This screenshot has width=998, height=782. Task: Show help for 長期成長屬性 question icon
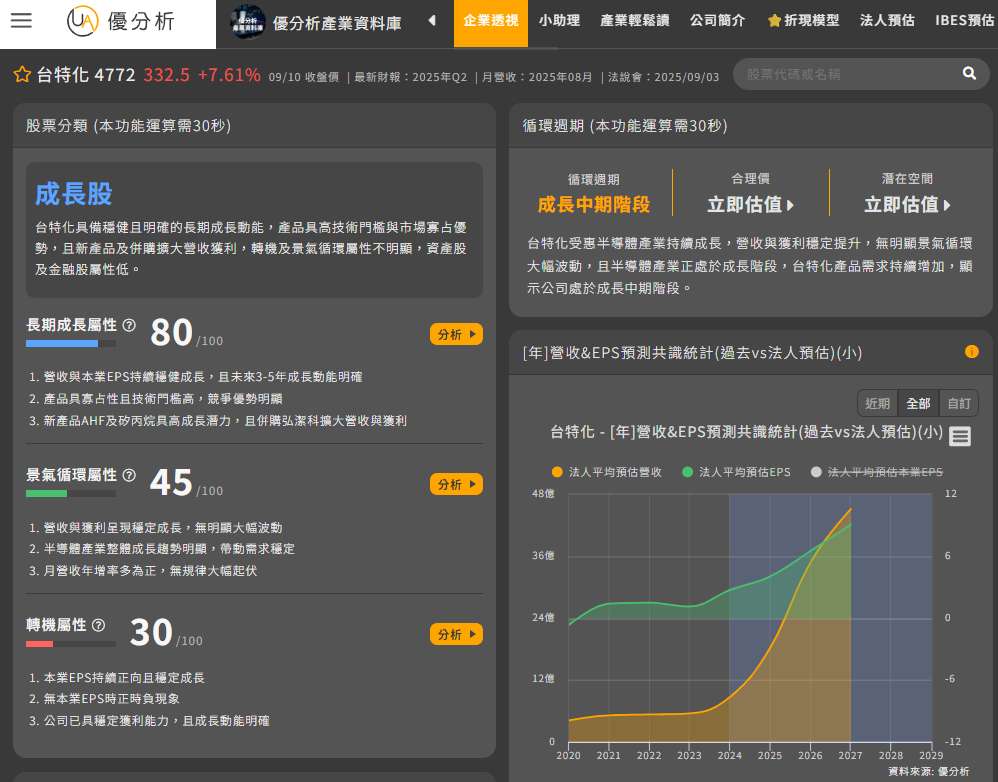tap(129, 325)
